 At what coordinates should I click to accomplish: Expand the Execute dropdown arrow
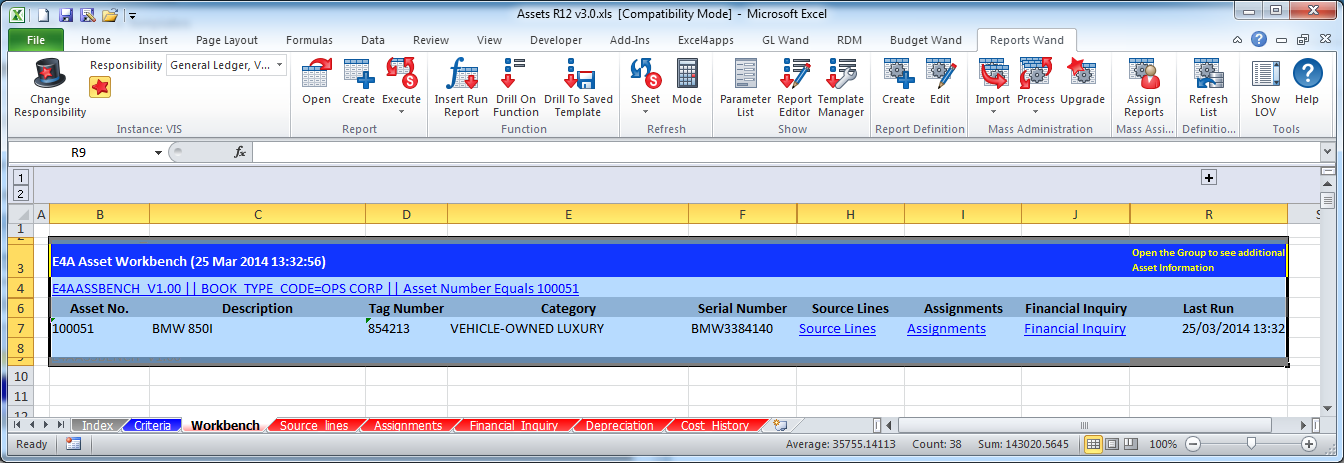(x=401, y=112)
